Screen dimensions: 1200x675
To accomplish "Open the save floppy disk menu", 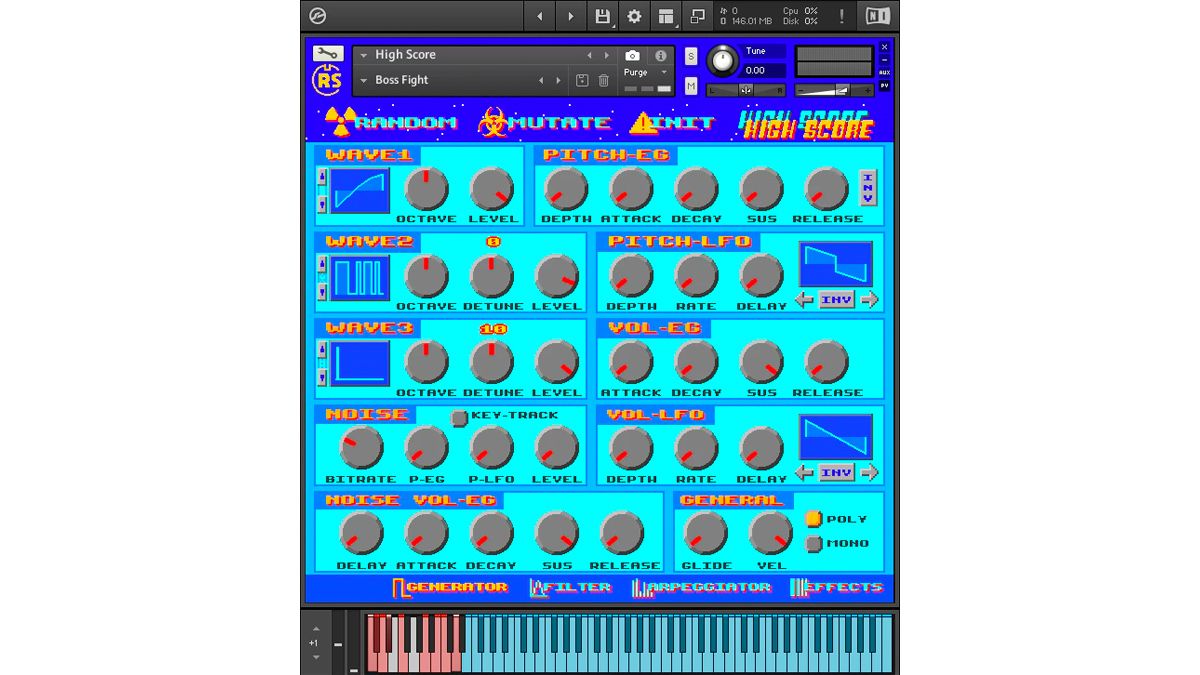I will coord(603,16).
